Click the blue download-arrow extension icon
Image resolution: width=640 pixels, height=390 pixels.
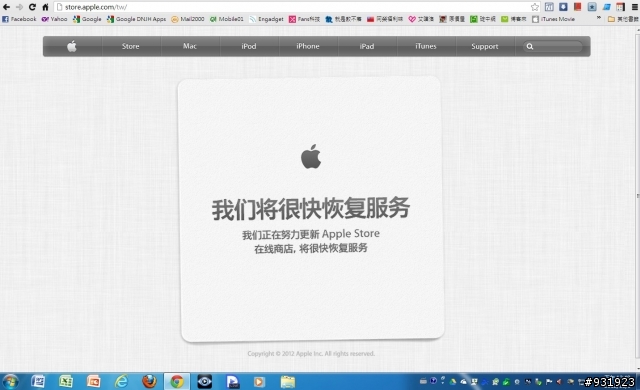[563, 7]
